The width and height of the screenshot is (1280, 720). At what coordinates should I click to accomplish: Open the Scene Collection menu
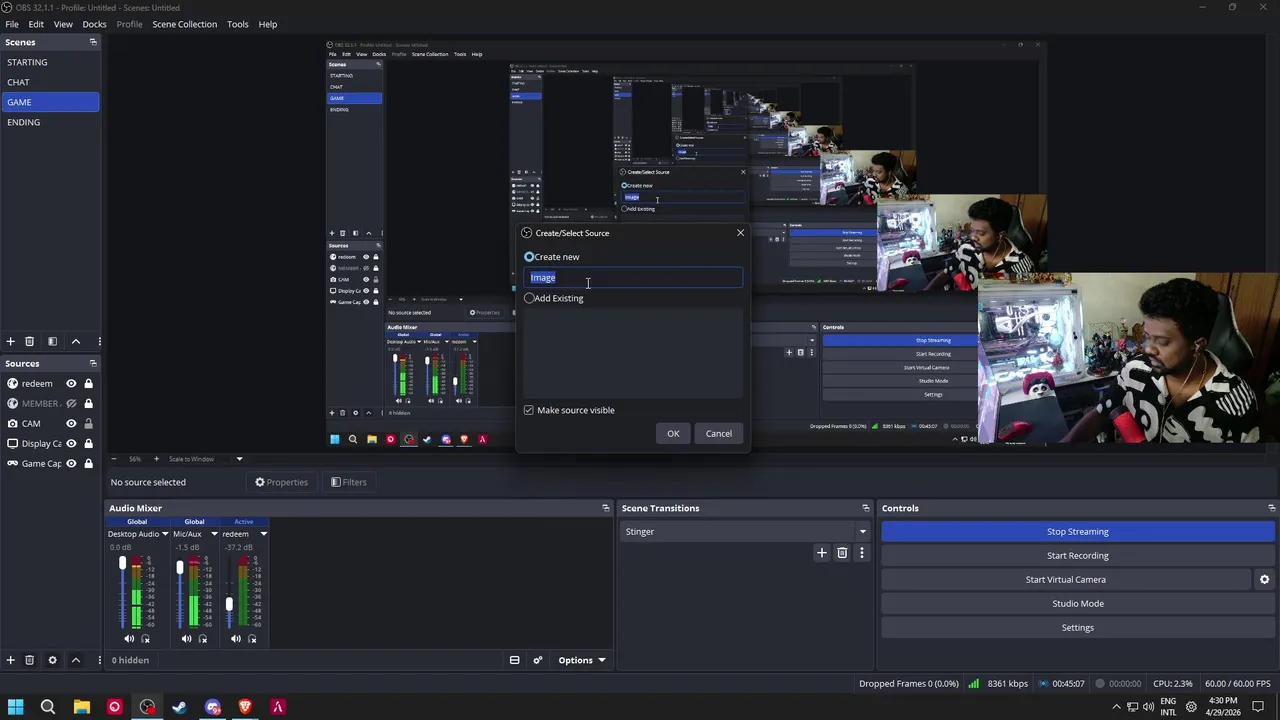184,24
